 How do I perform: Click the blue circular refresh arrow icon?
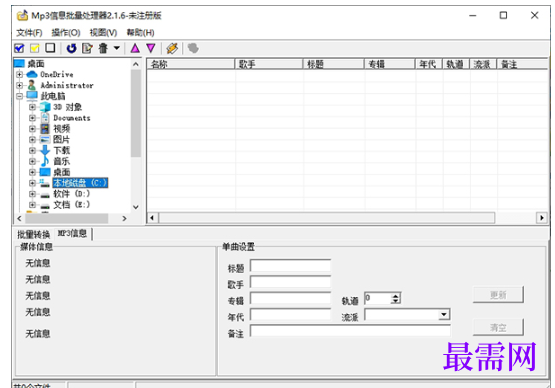tap(71, 48)
